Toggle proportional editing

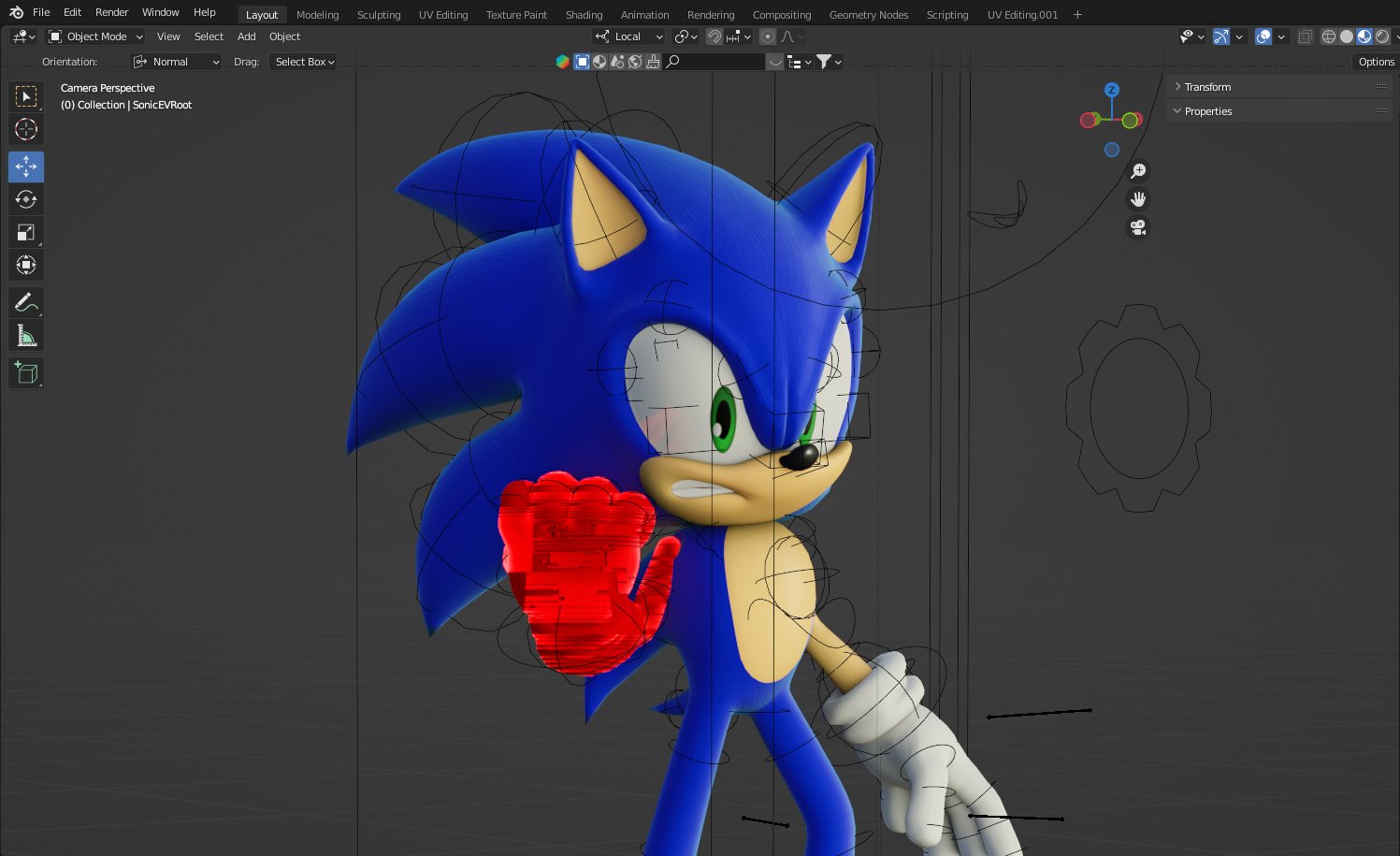click(x=768, y=36)
